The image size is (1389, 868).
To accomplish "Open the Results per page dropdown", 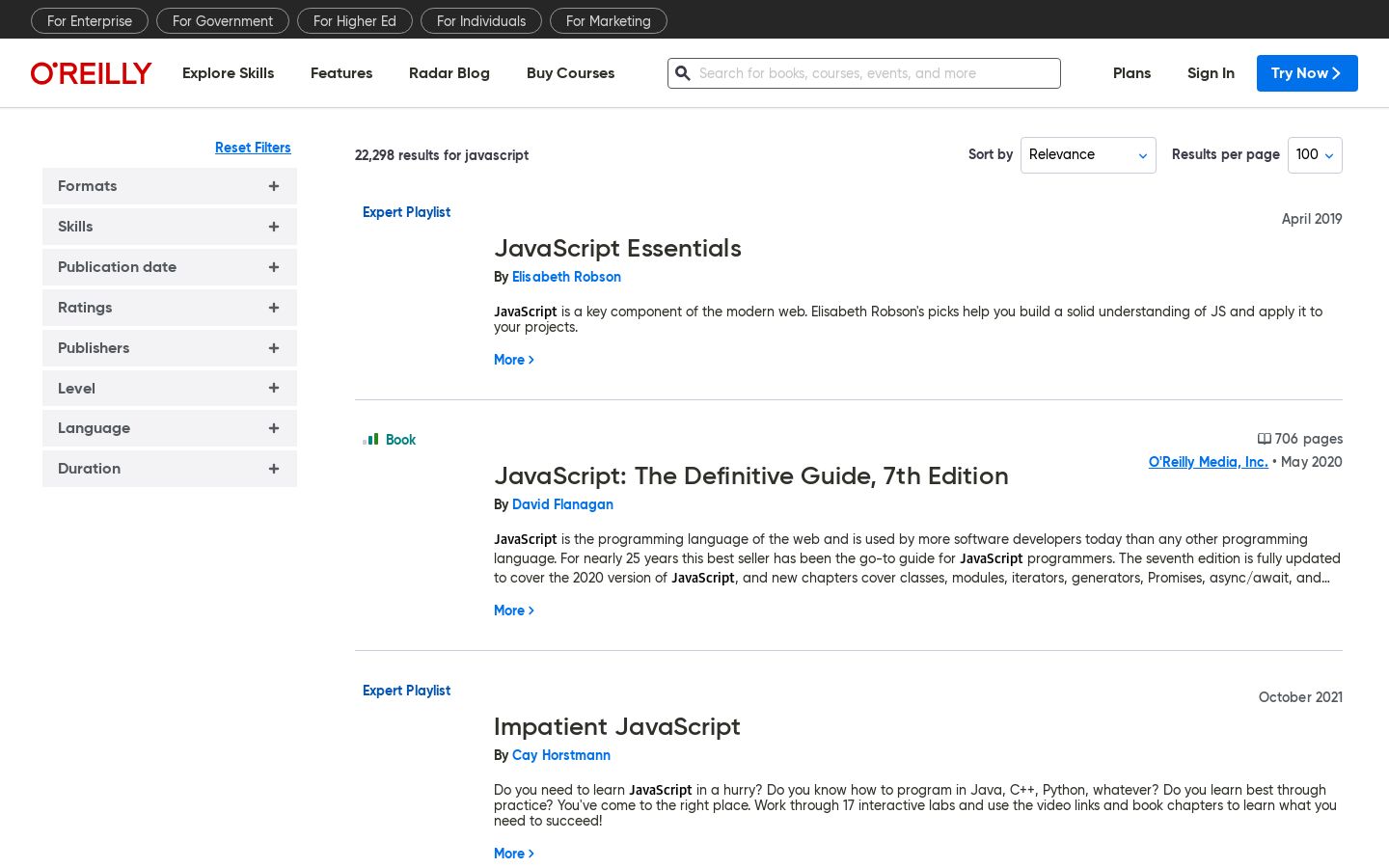I will (1315, 155).
